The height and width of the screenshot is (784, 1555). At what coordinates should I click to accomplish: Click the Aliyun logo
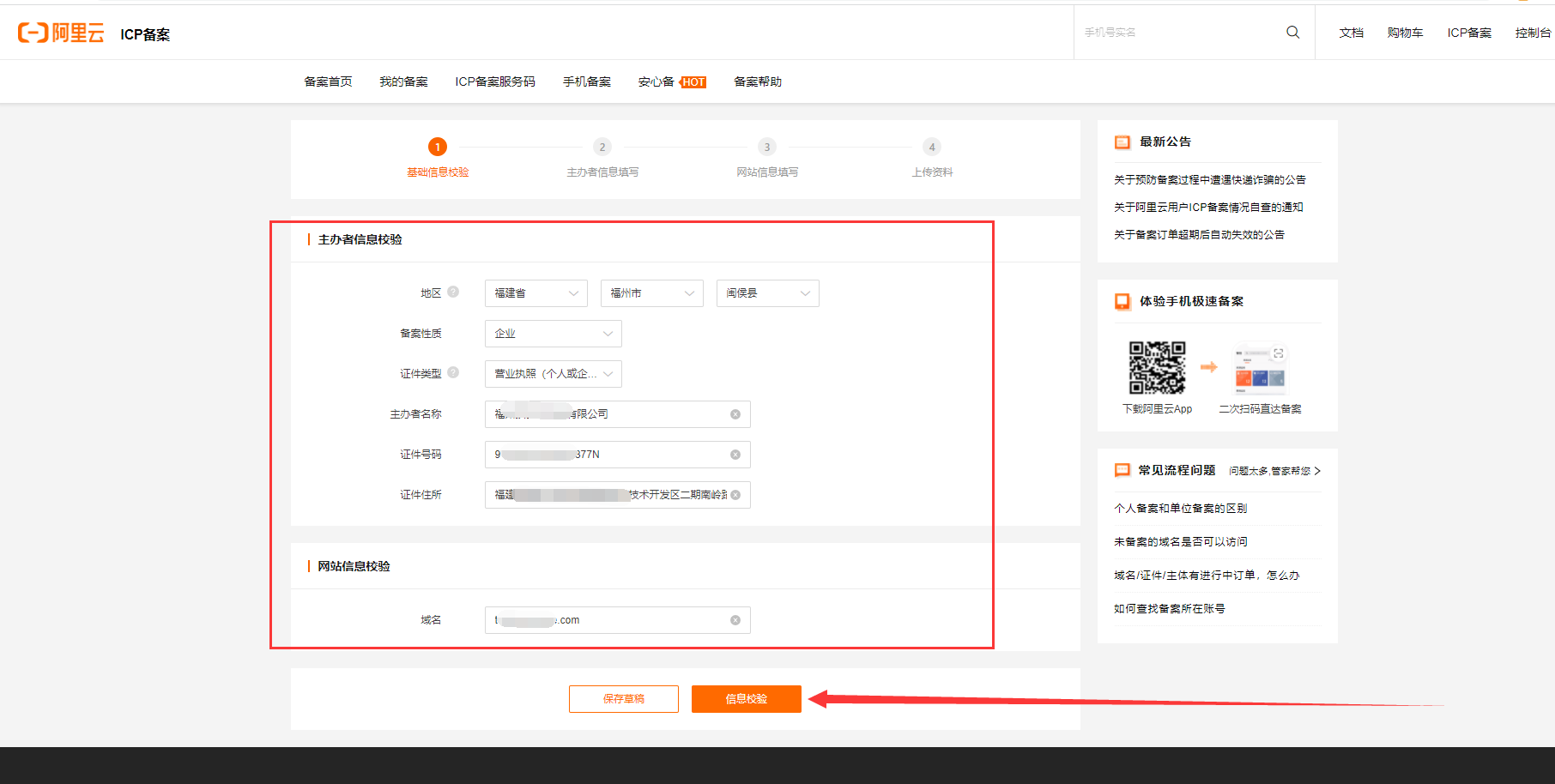click(61, 33)
